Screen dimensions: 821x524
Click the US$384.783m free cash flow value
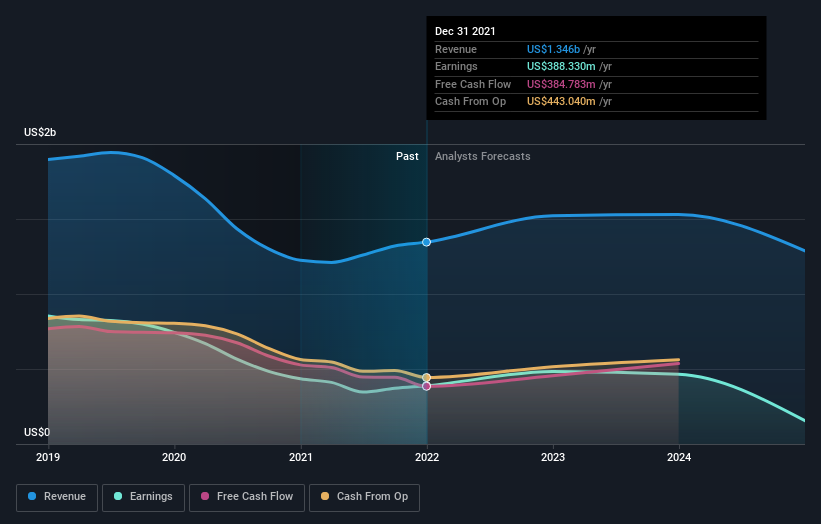pyautogui.click(x=561, y=84)
